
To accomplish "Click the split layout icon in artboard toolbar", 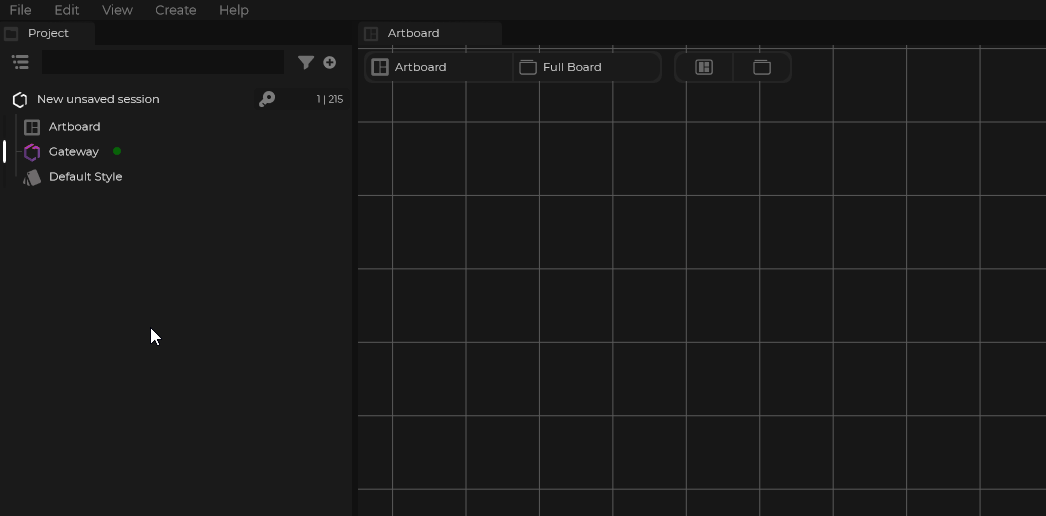I will pos(704,67).
